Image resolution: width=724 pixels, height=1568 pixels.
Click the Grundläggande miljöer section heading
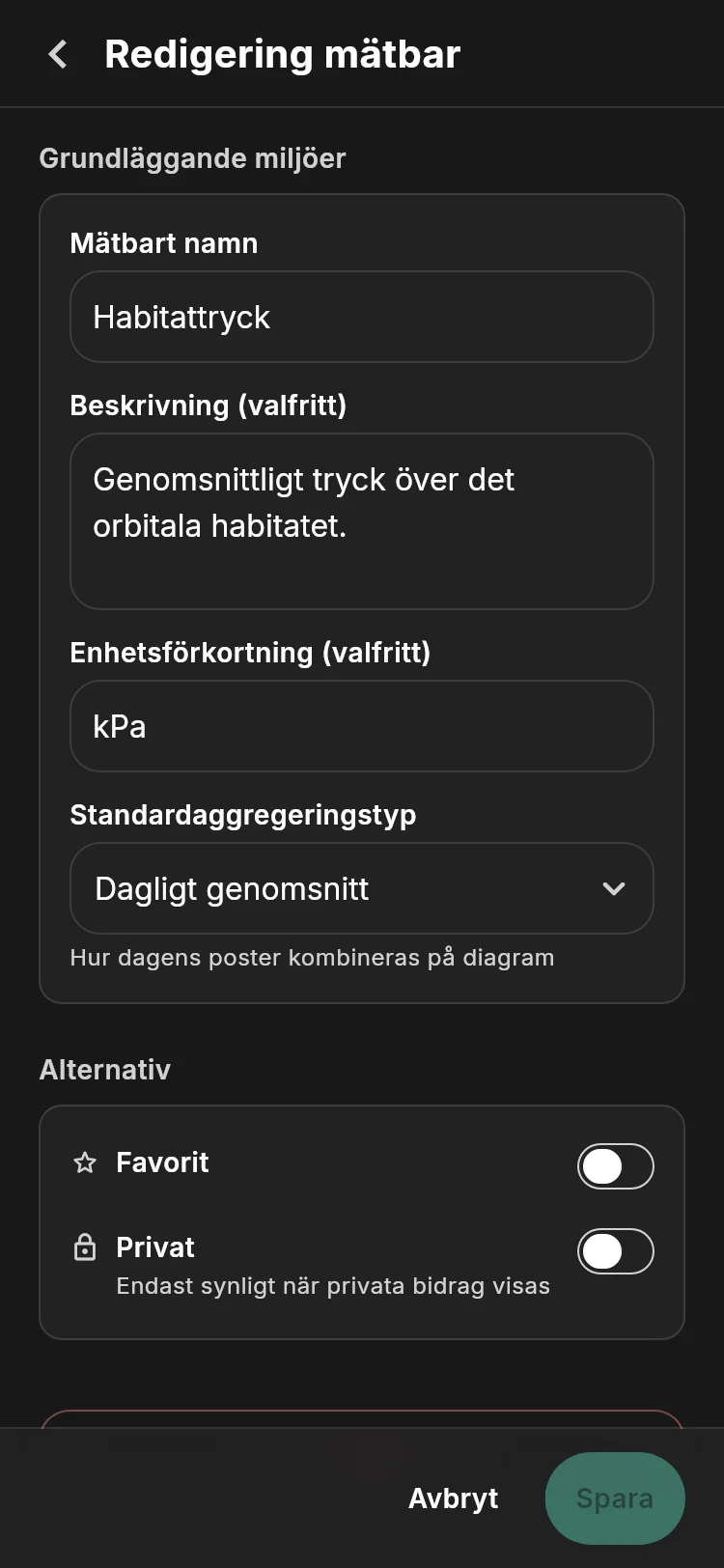click(192, 158)
